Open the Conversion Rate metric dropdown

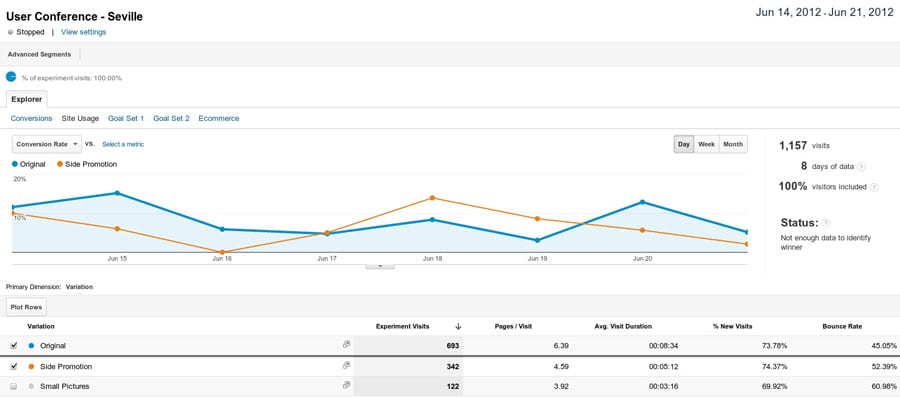(x=46, y=144)
